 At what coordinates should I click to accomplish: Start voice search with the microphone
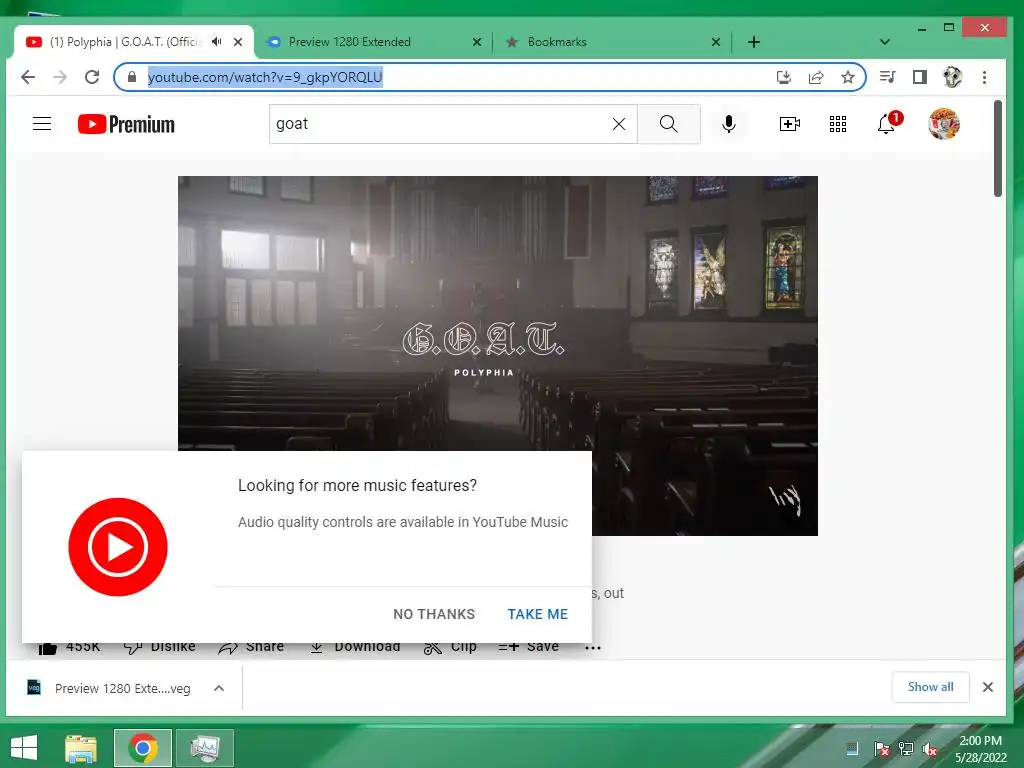729,124
